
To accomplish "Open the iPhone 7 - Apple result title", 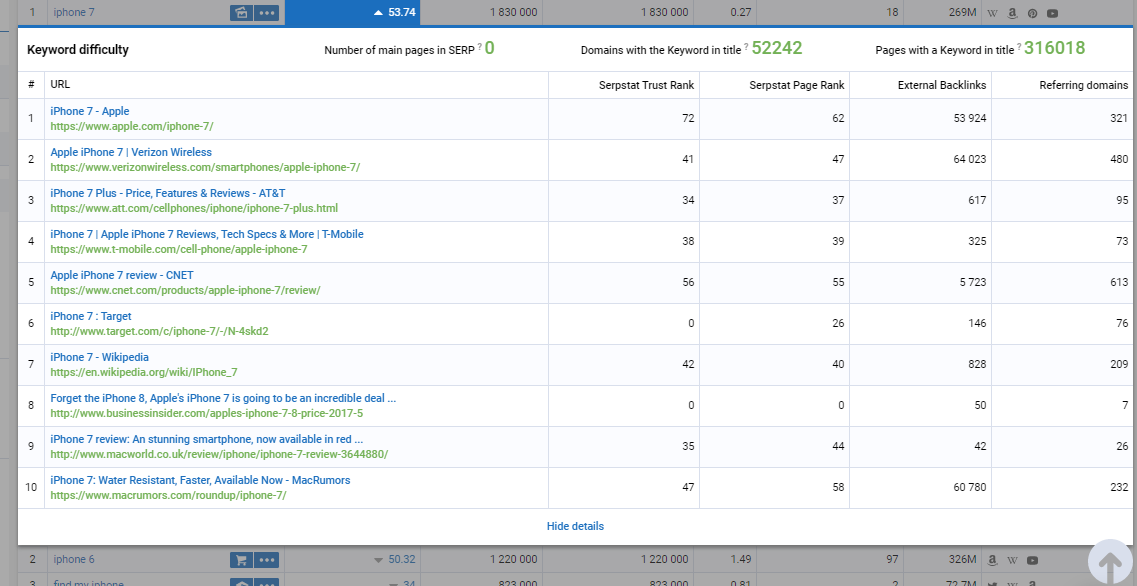I will click(90, 111).
